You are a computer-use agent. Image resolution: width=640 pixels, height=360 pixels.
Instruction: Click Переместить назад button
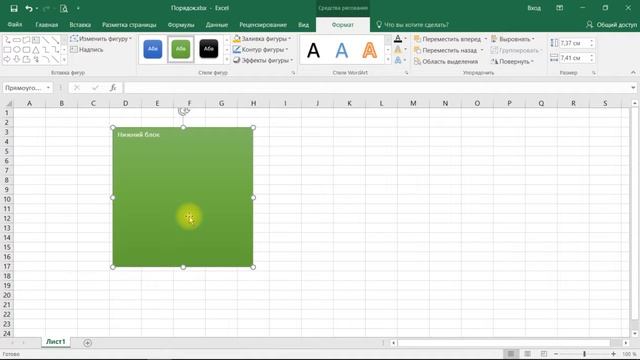coord(446,50)
